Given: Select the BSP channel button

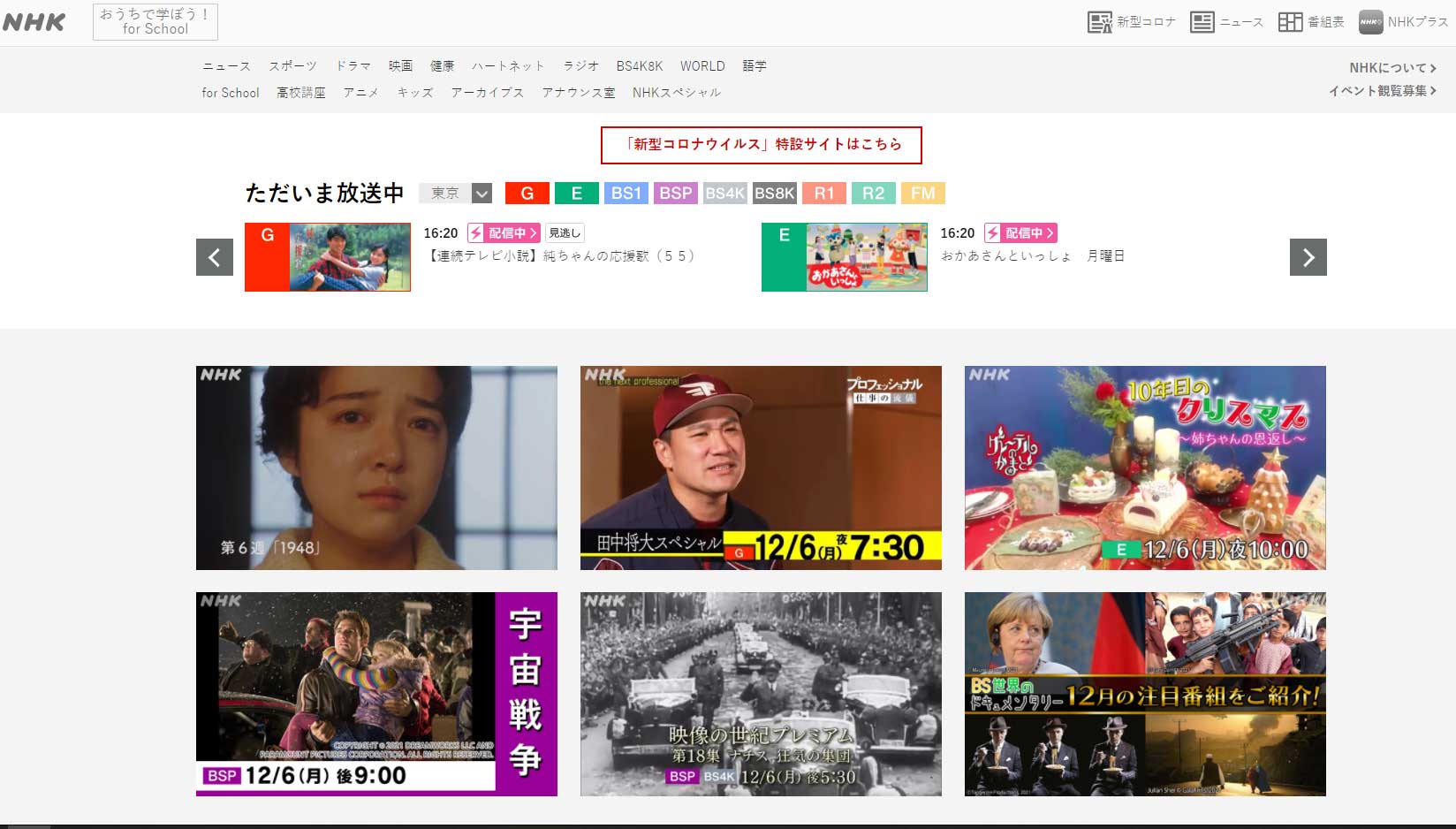Looking at the screenshot, I should tap(676, 194).
